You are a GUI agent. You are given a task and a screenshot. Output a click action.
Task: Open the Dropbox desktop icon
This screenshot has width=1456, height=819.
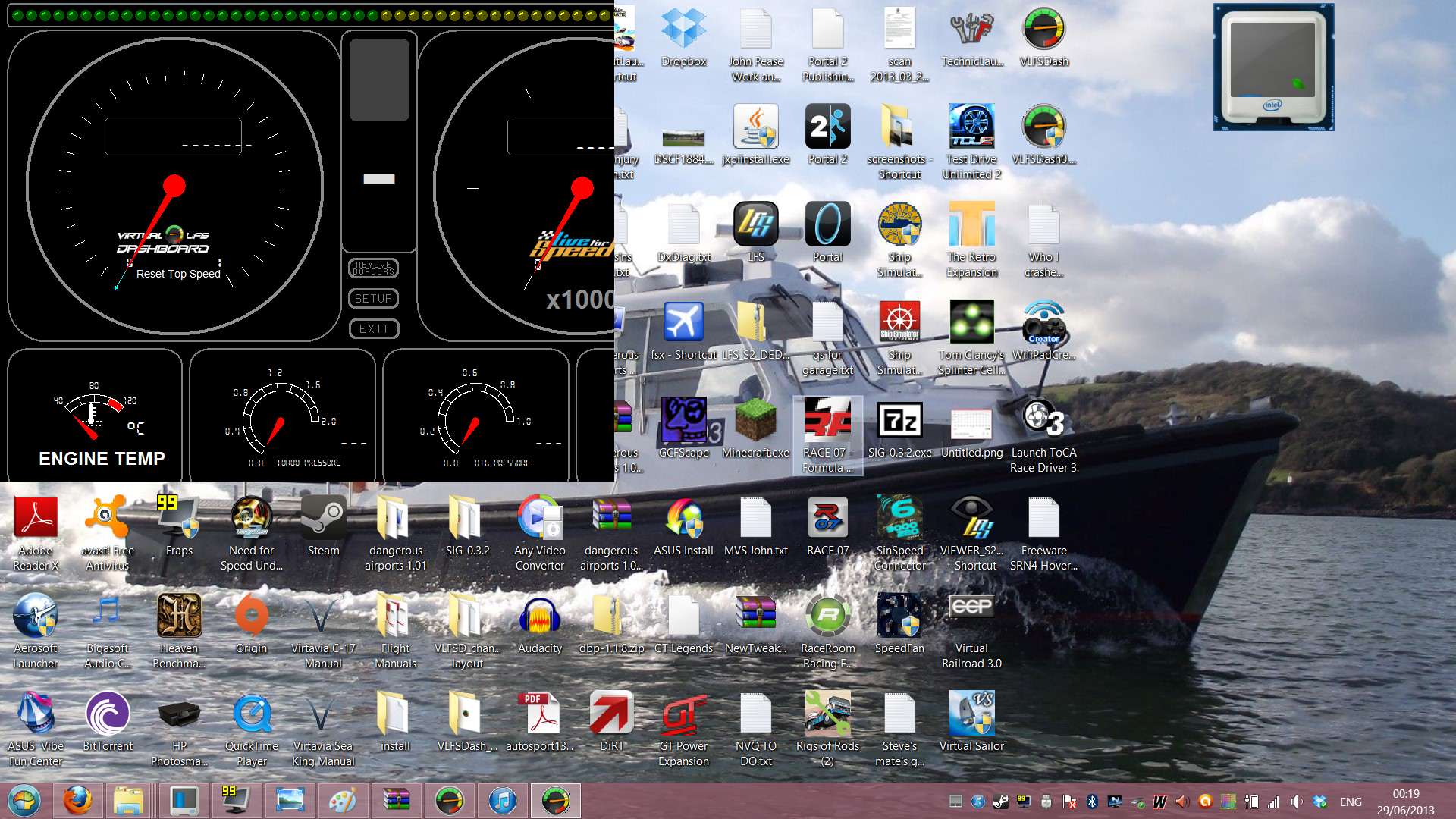684,38
